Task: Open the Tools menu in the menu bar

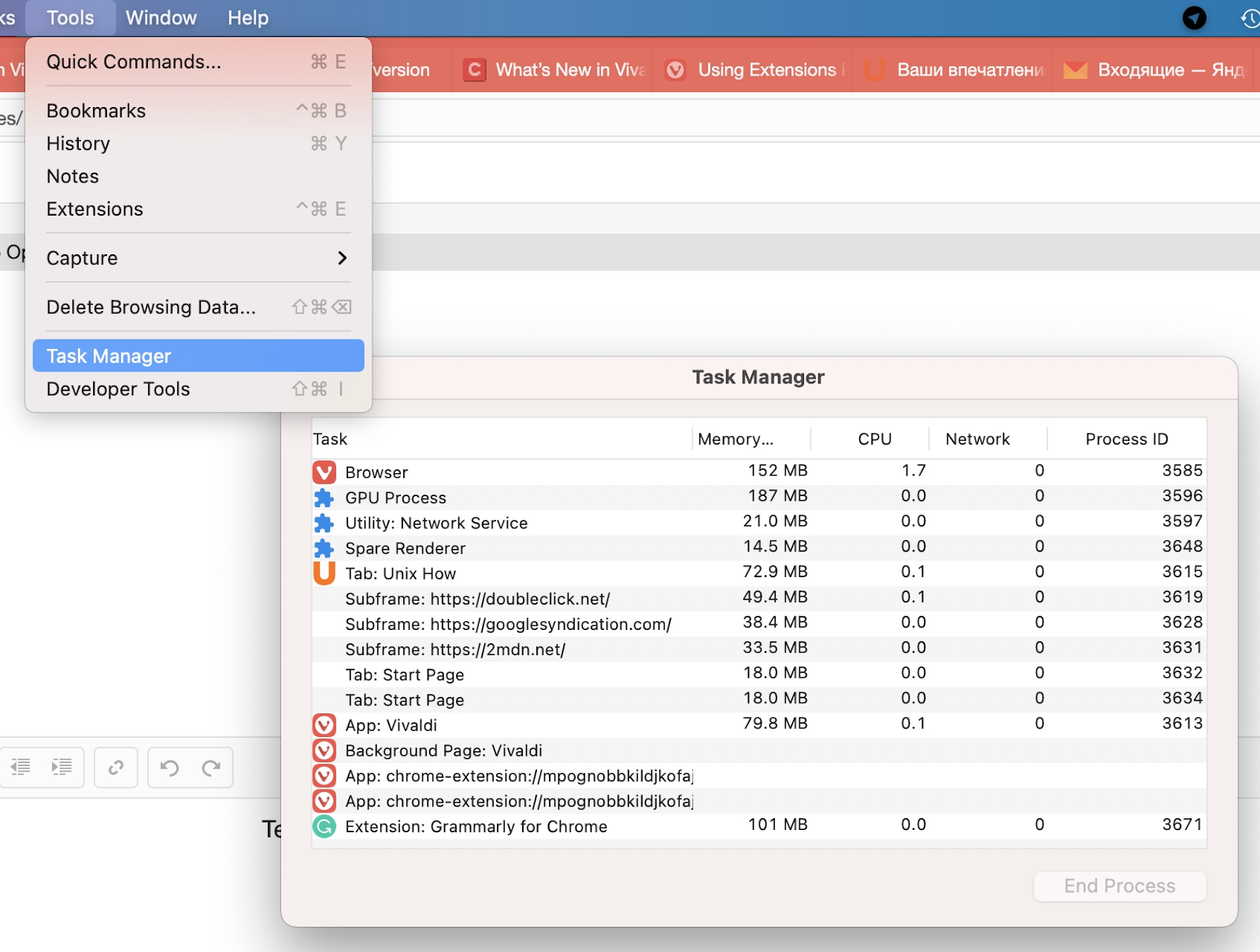Action: coord(70,17)
